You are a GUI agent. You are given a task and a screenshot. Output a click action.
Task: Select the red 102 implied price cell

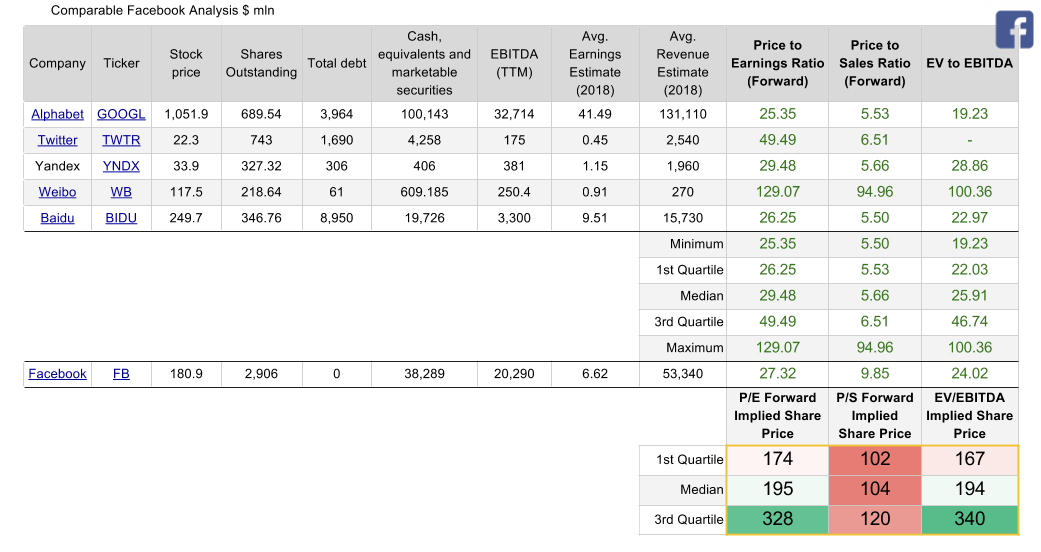tap(874, 459)
